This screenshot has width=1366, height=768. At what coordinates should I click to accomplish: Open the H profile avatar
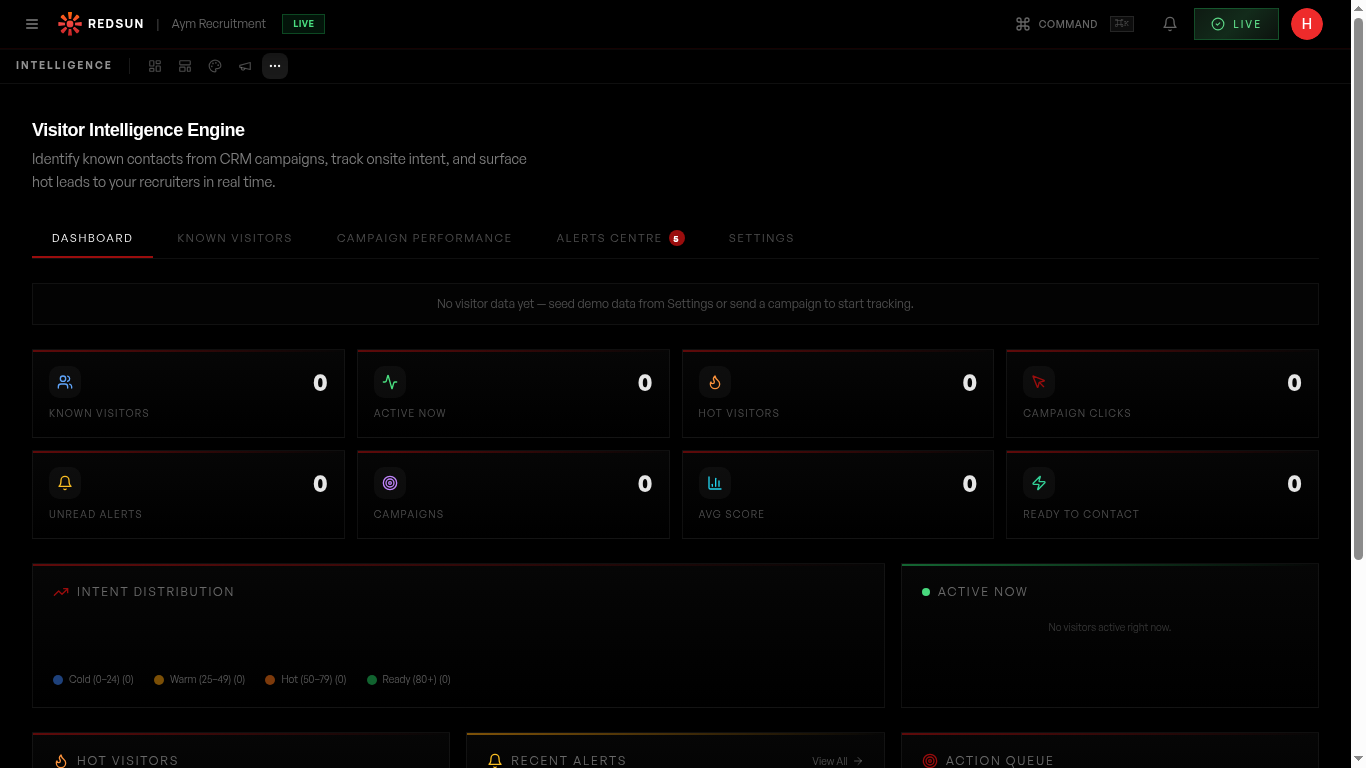tap(1307, 23)
